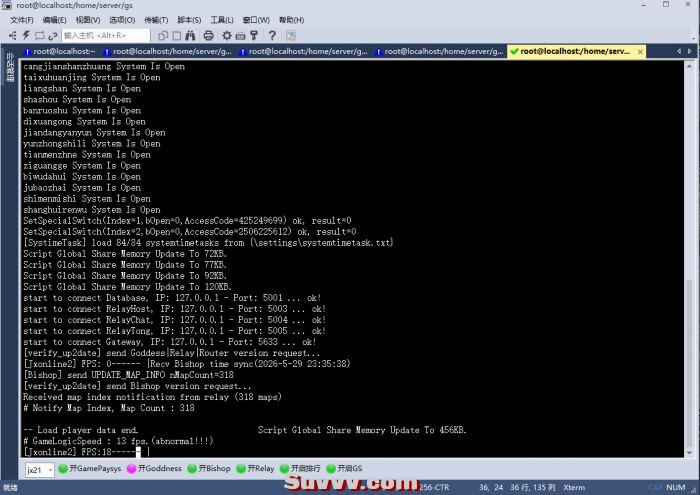Open the 传输(T) menu
Image resolution: width=700 pixels, height=495 pixels.
[x=156, y=20]
